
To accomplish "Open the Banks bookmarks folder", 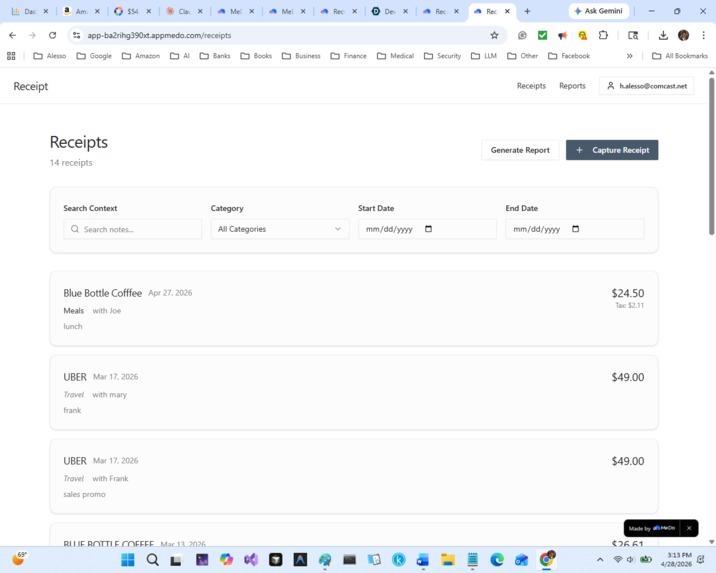I will 215,56.
